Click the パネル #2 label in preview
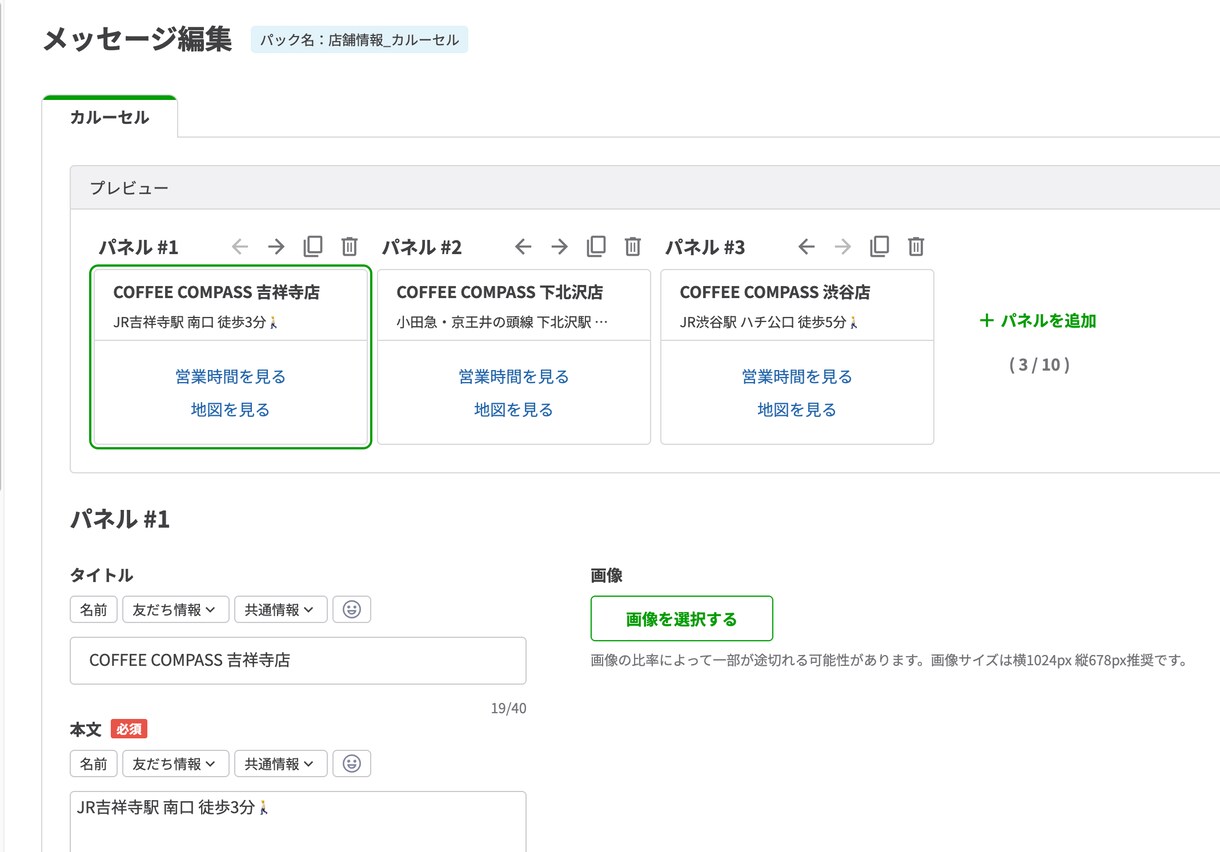The height and width of the screenshot is (852, 1220). (422, 247)
